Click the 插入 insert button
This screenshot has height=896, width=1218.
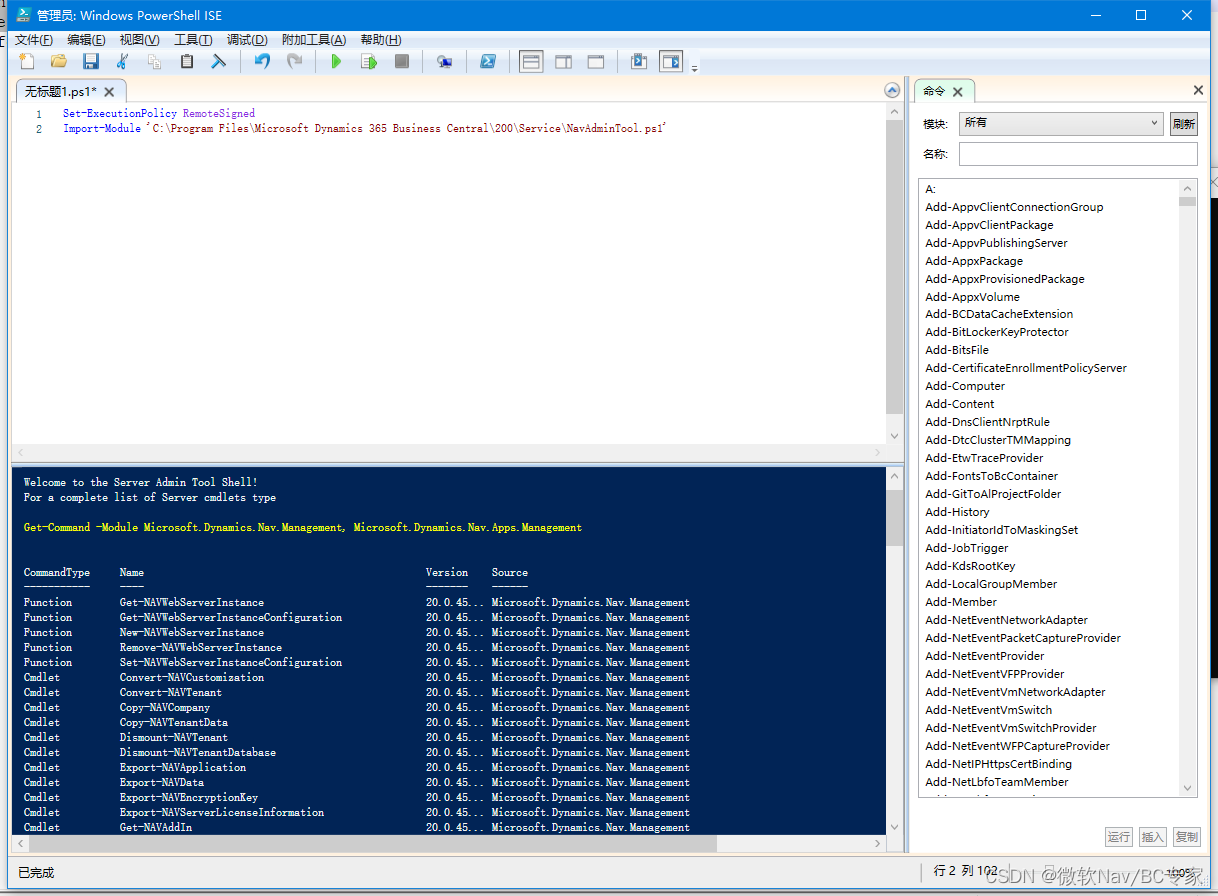[1152, 836]
